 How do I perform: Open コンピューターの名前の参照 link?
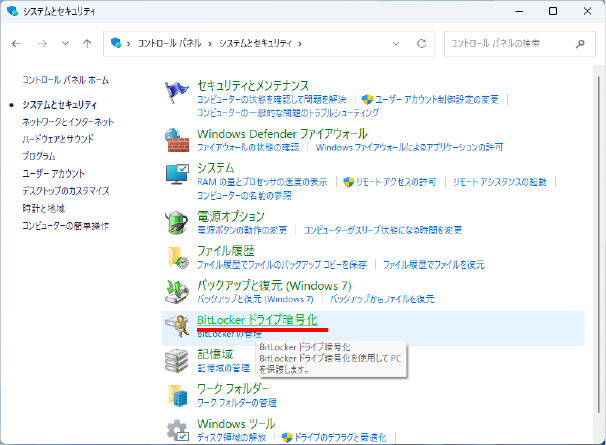(x=244, y=196)
